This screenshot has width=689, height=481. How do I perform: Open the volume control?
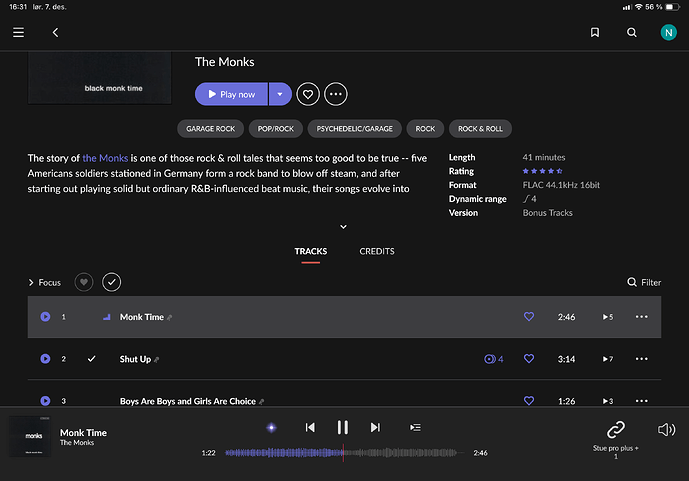coord(666,430)
